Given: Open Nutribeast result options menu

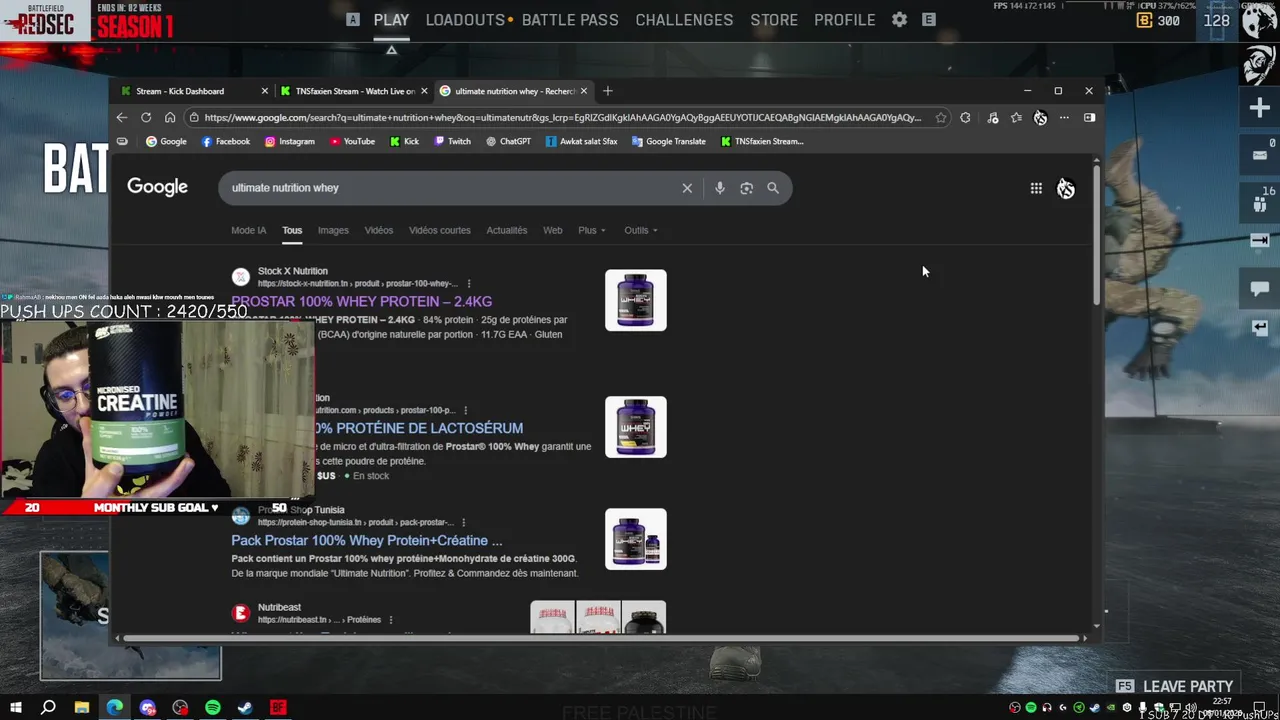Looking at the screenshot, I should coord(391,620).
